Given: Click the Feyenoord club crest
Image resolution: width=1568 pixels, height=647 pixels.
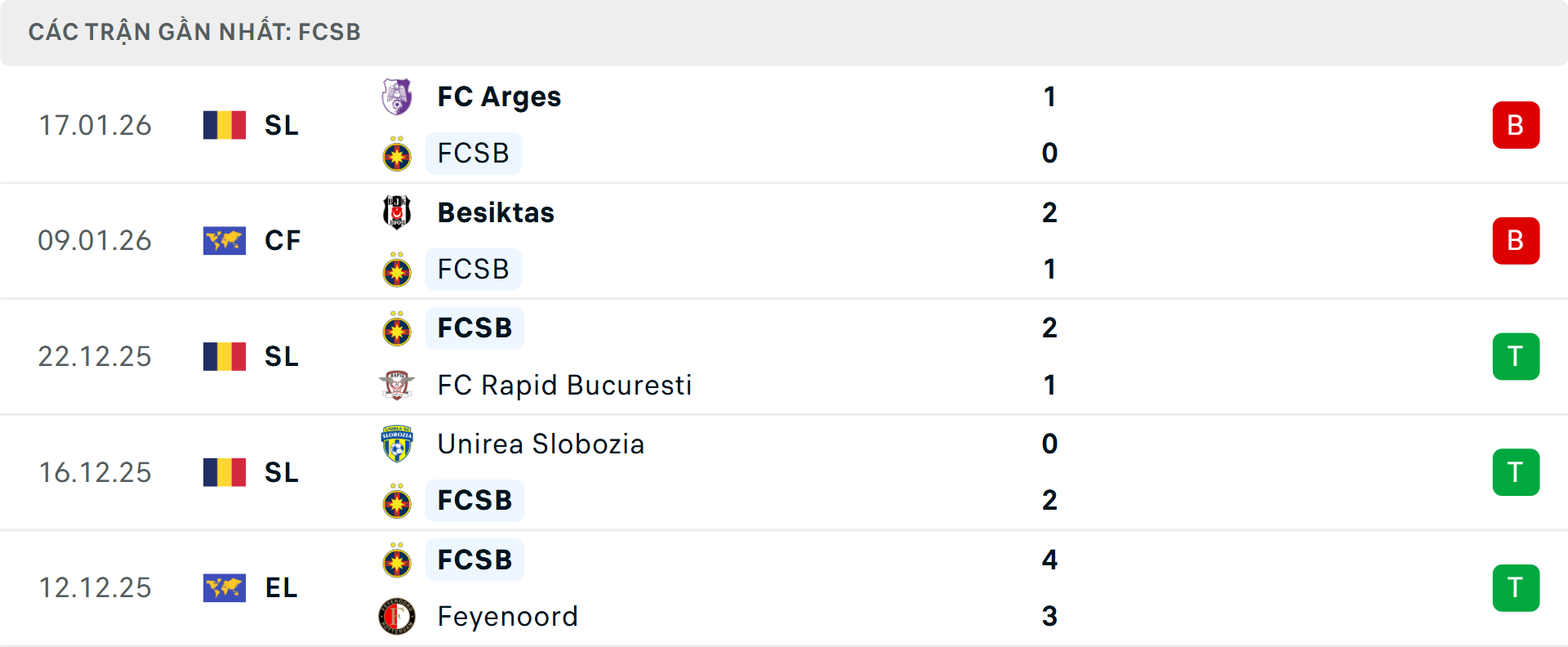Looking at the screenshot, I should [x=397, y=616].
